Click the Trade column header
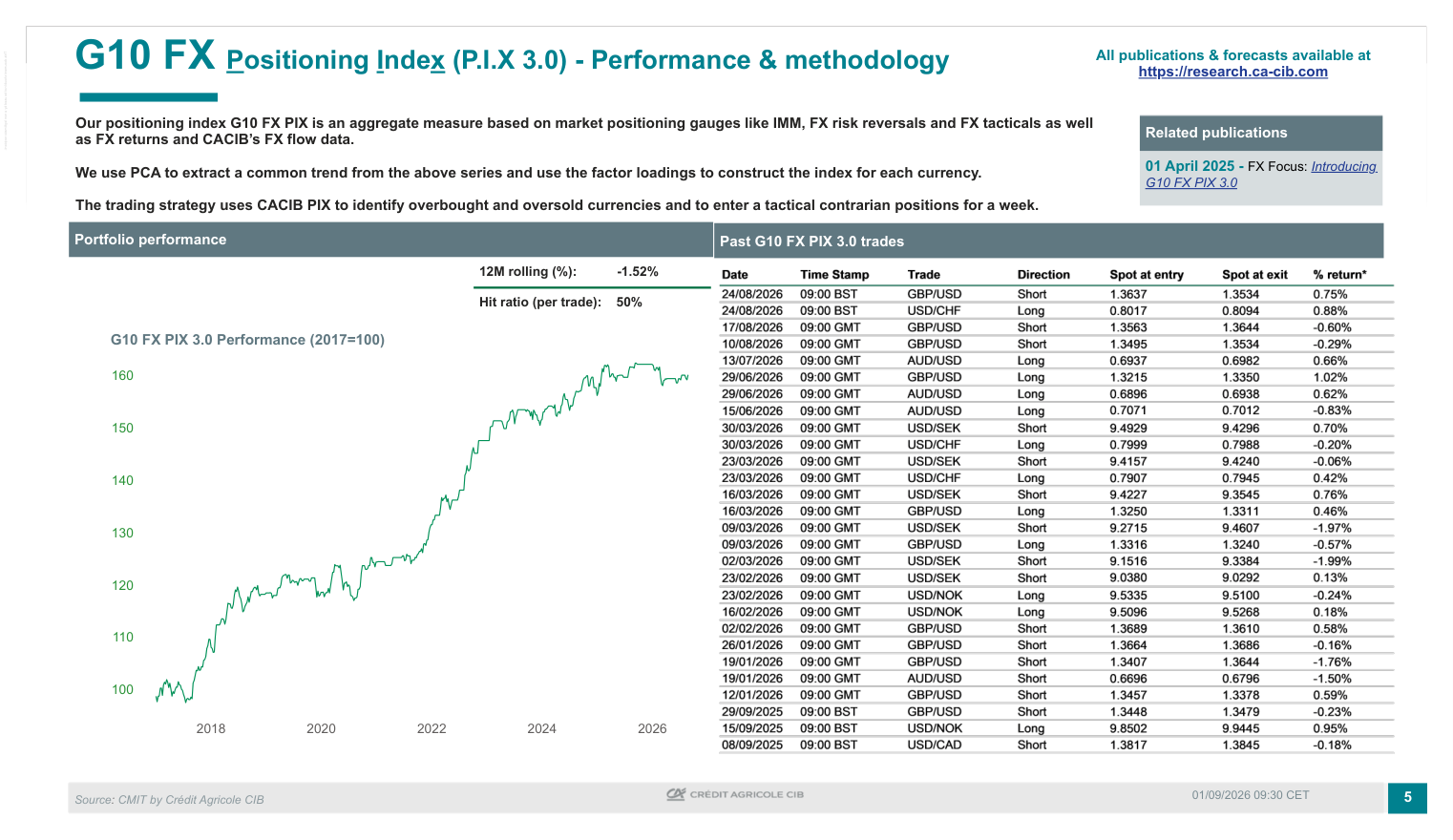 coord(924,275)
